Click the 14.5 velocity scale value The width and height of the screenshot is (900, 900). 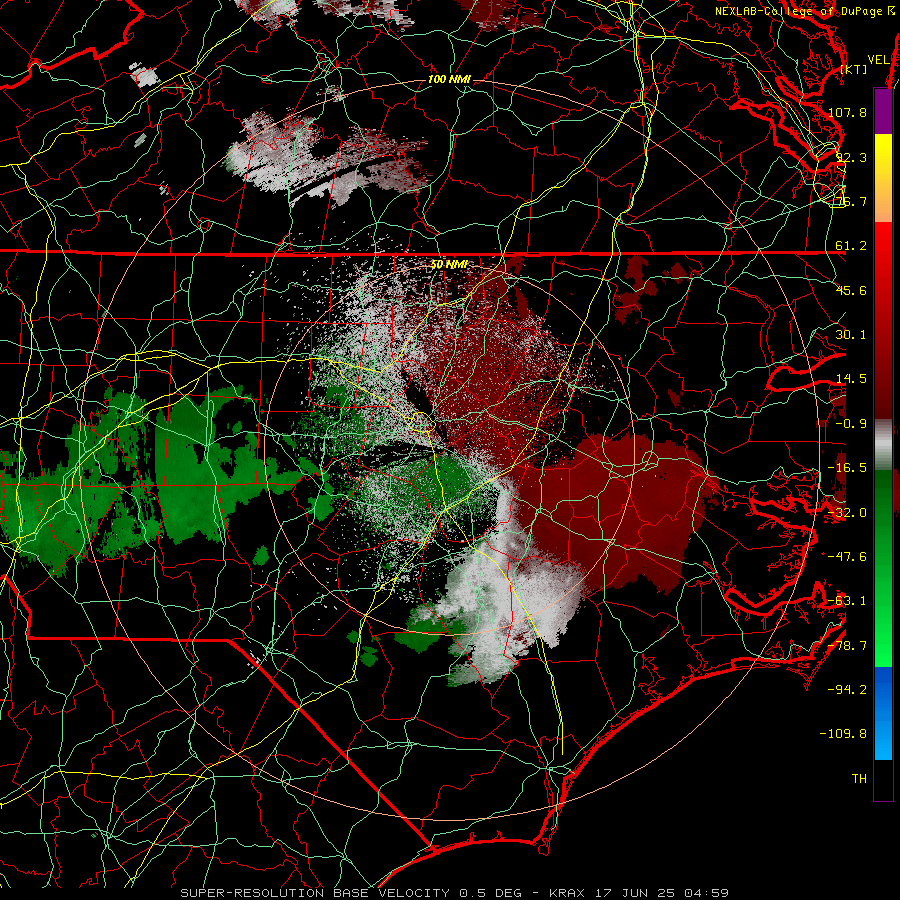click(851, 379)
